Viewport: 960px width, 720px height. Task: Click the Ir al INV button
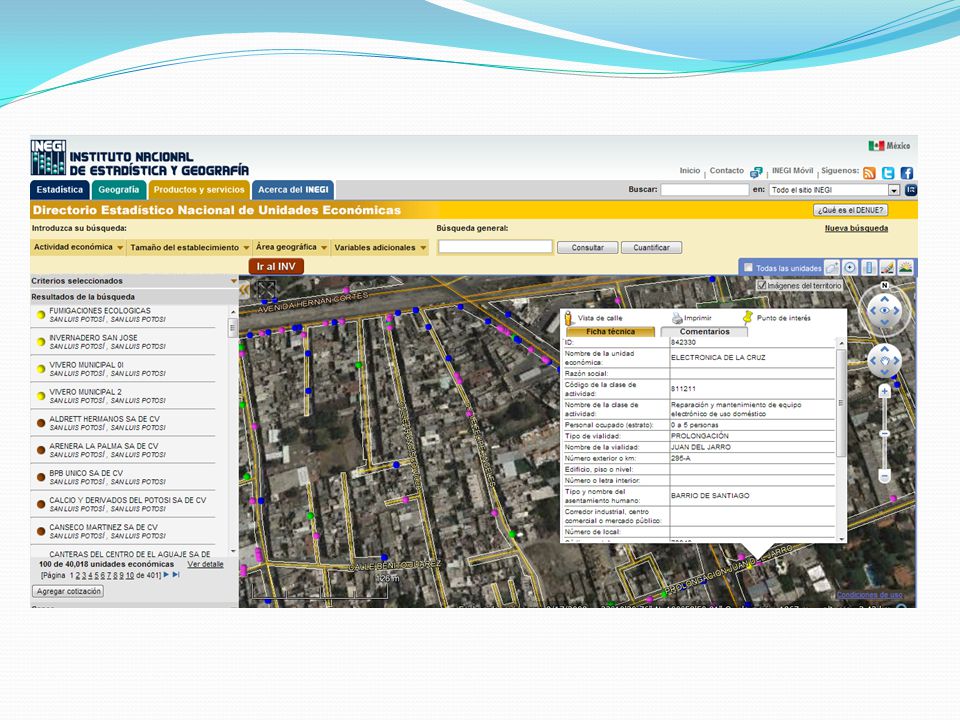276,266
